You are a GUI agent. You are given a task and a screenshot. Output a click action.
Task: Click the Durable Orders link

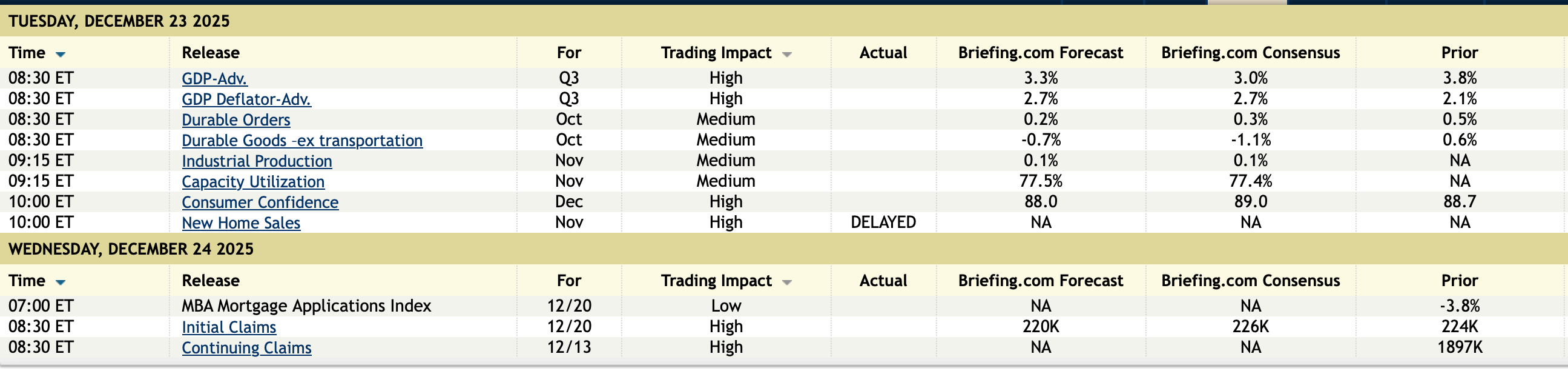[236, 120]
